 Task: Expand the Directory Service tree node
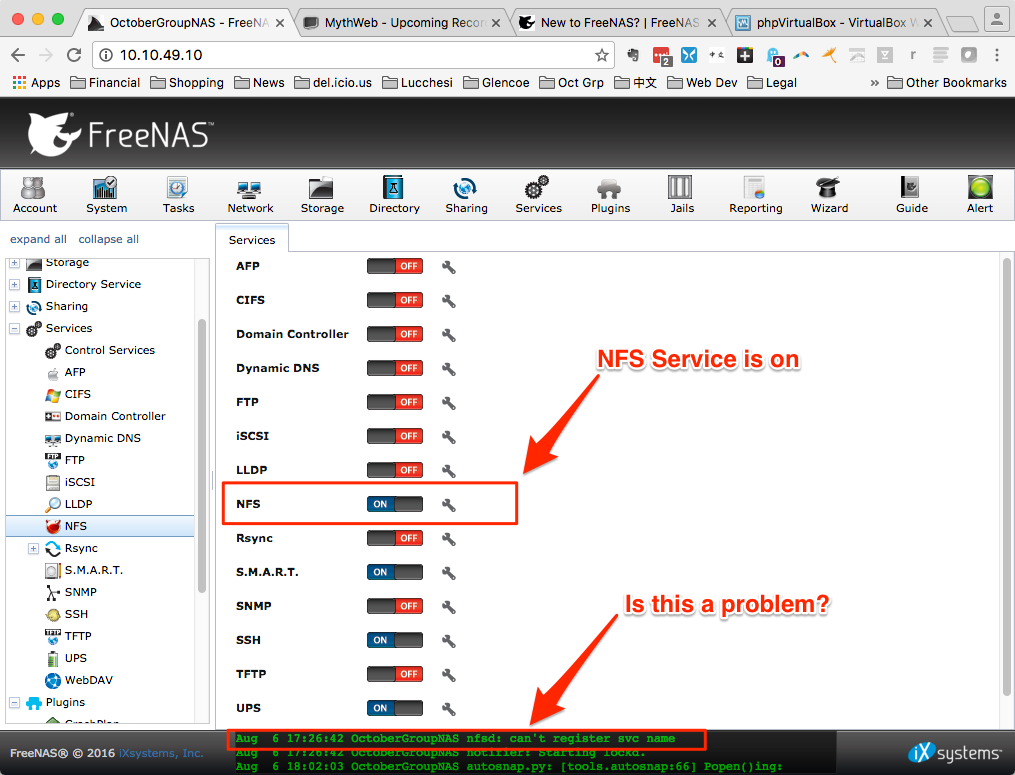[x=14, y=284]
